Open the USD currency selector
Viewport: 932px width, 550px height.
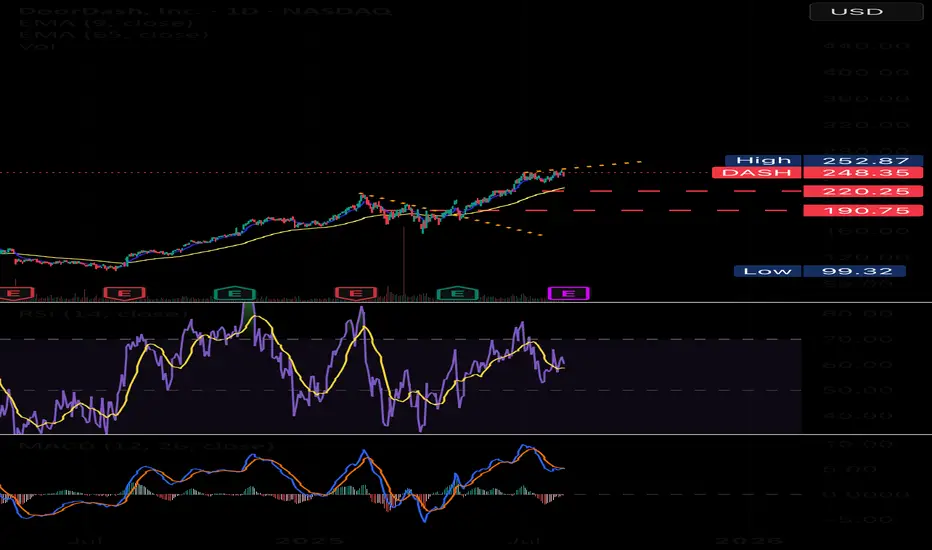click(866, 11)
